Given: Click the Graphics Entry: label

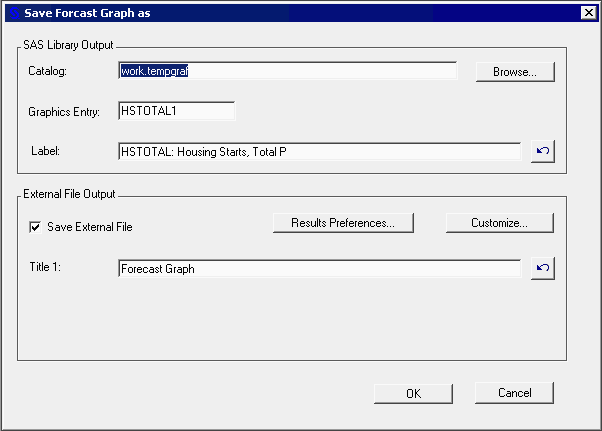Looking at the screenshot, I should 65,112.
